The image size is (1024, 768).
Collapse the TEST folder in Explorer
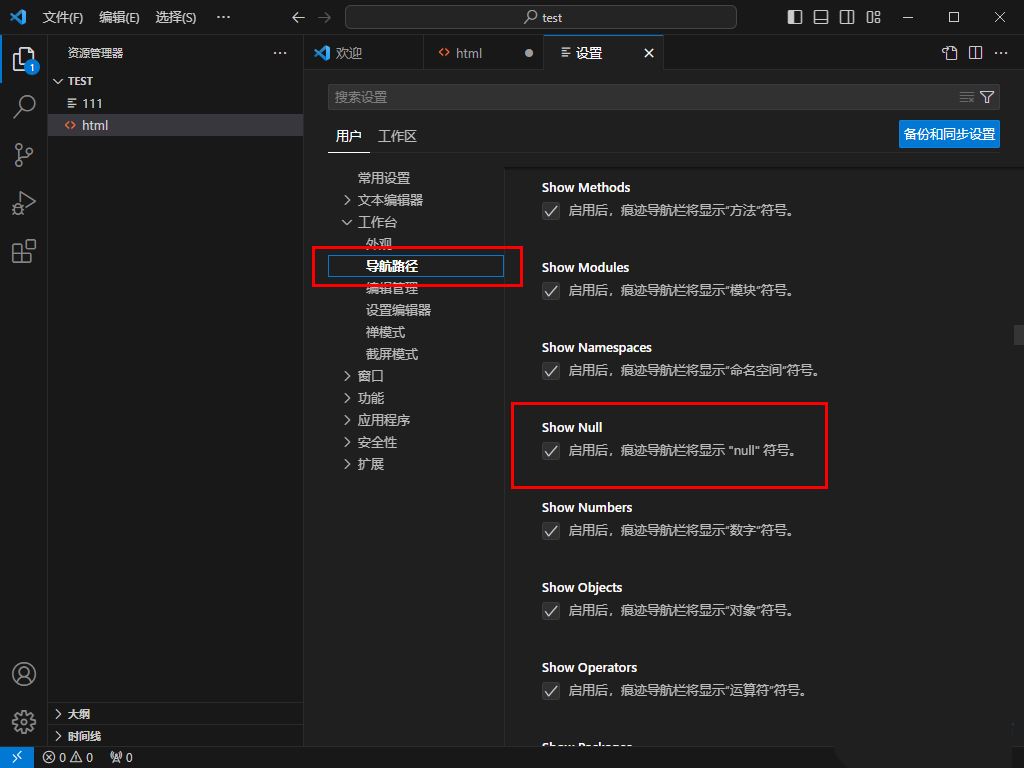click(58, 81)
